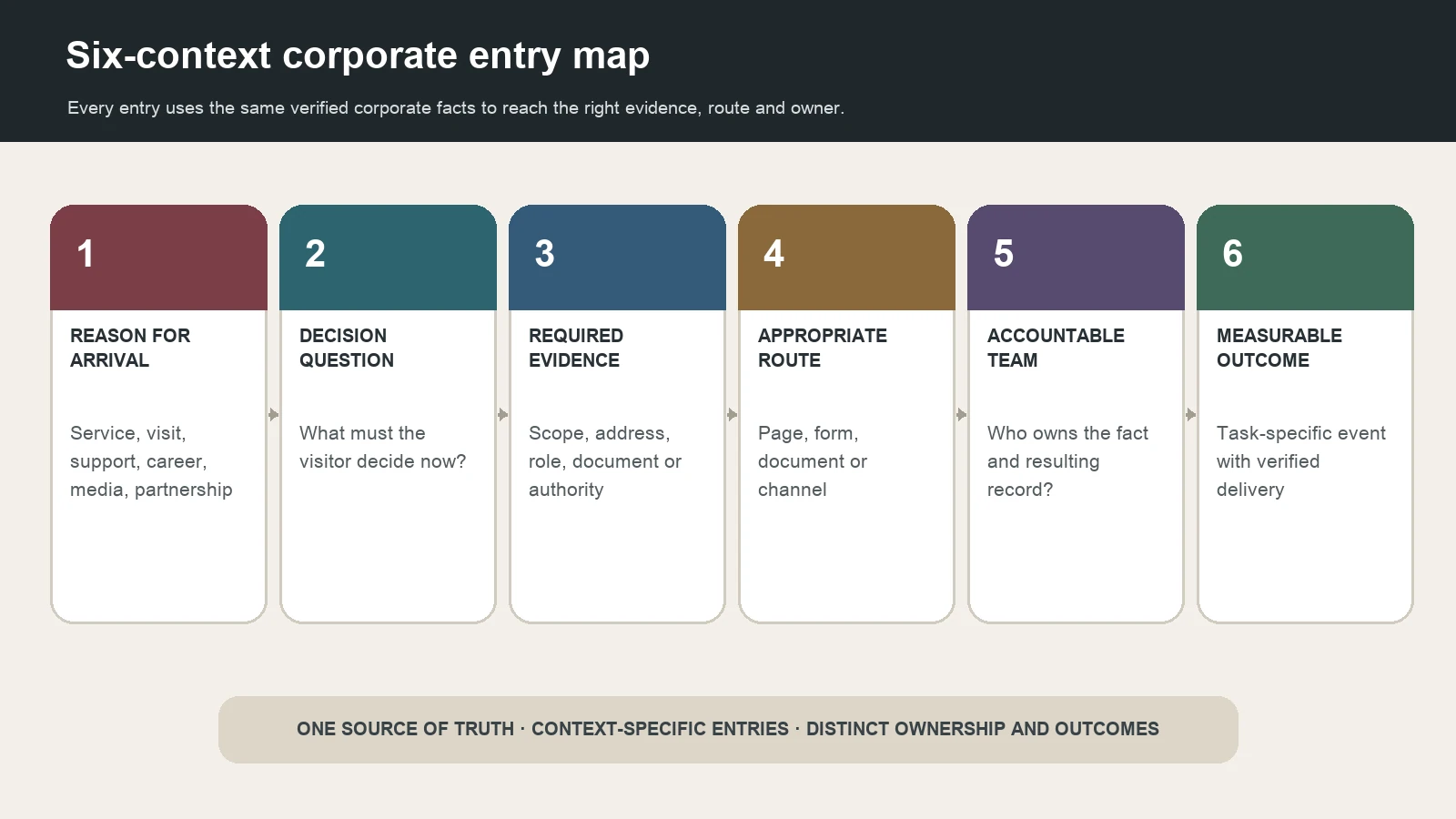Viewport: 1456px width, 819px height.
Task: Click the number 2 card header
Action: tap(388, 258)
